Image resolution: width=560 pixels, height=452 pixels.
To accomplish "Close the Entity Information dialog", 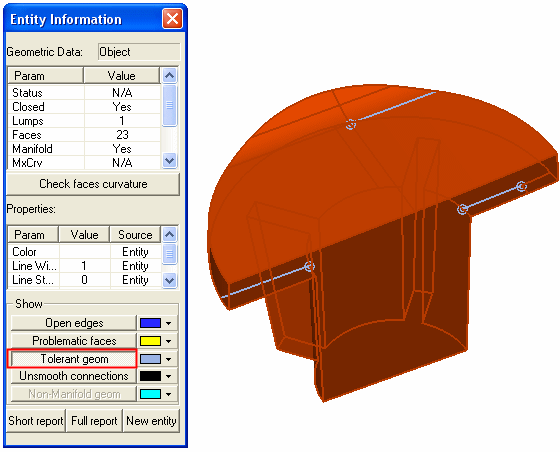I will point(172,19).
